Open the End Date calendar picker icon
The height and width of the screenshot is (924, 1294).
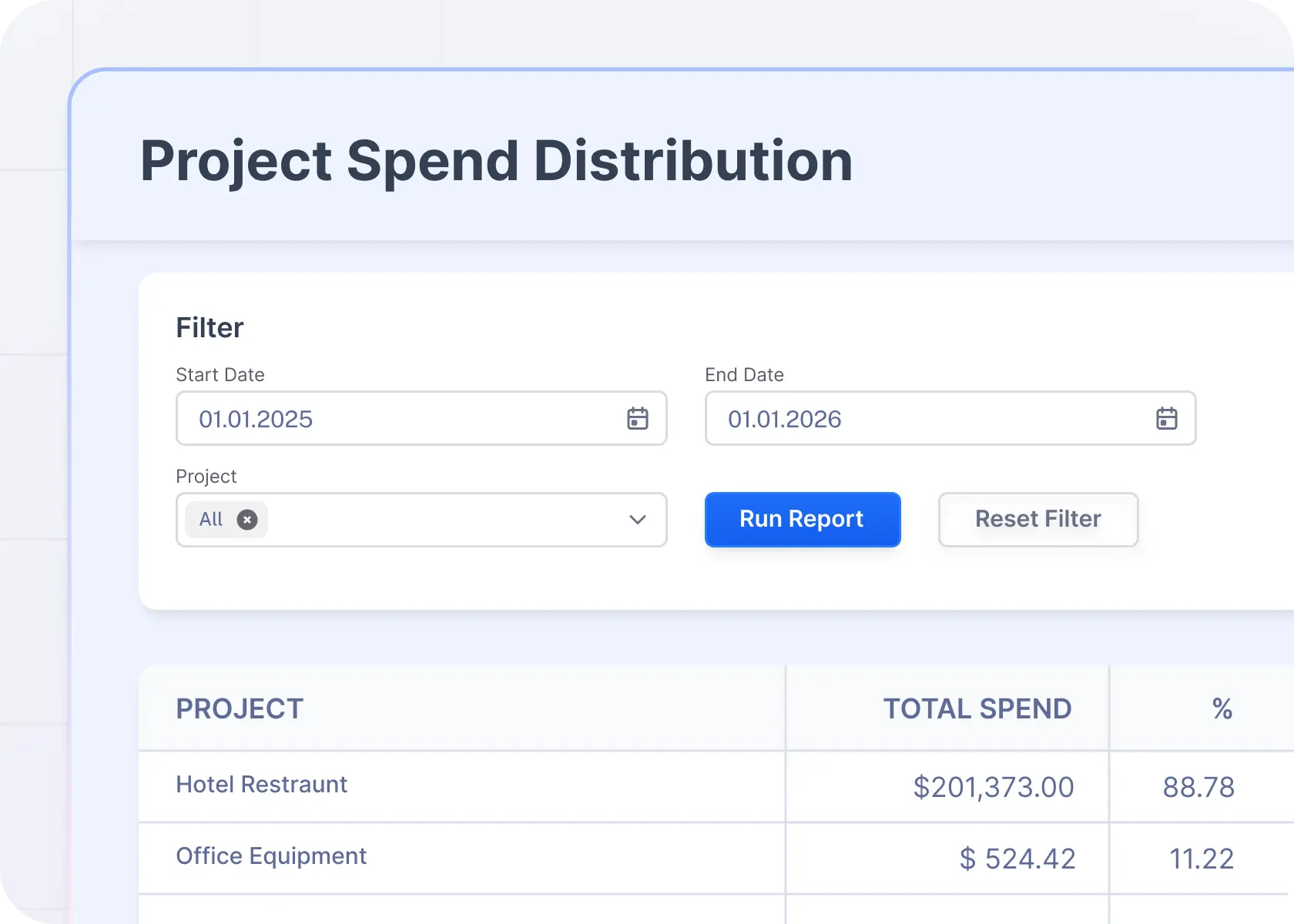tap(1167, 418)
